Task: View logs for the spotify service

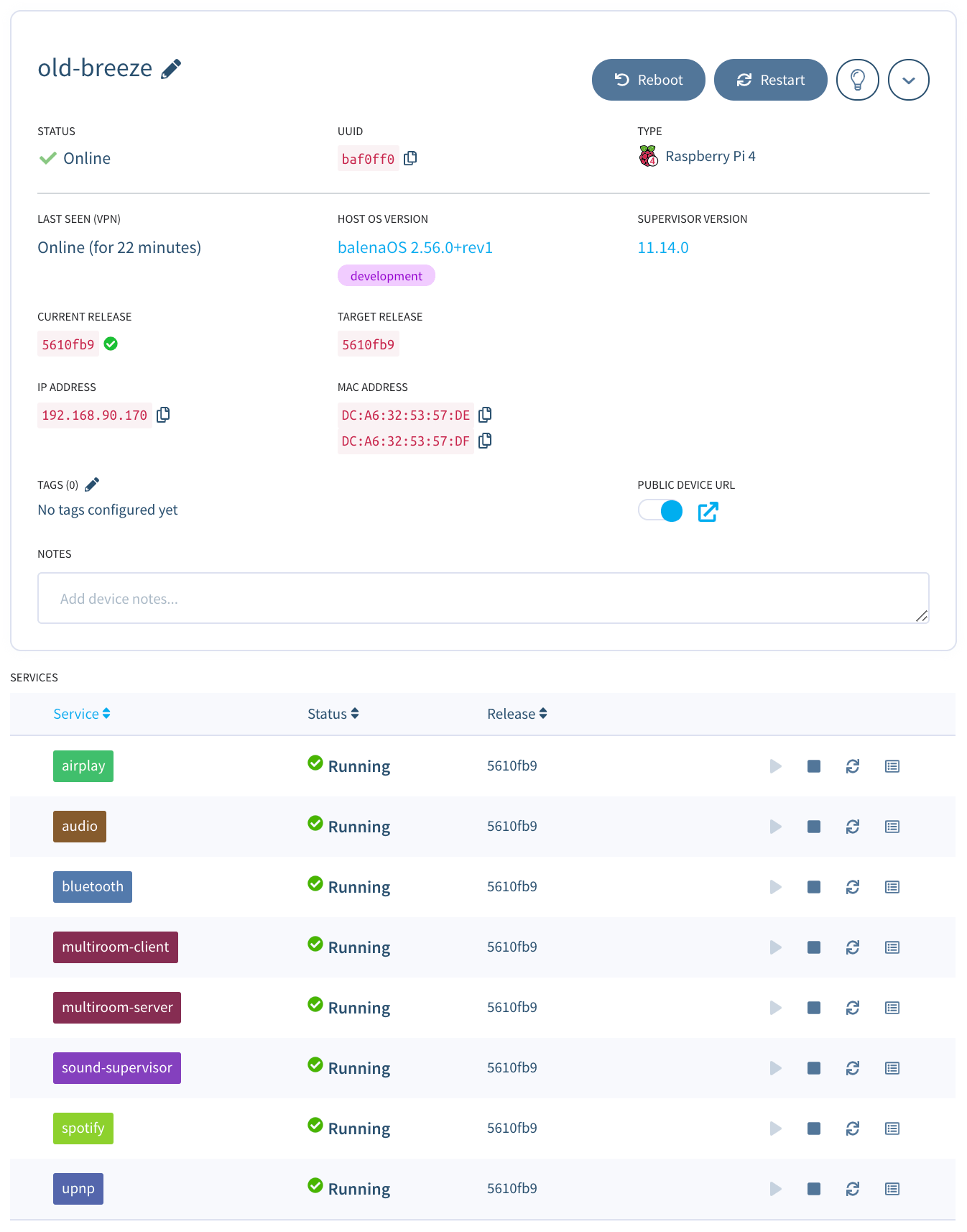Action: [892, 1128]
